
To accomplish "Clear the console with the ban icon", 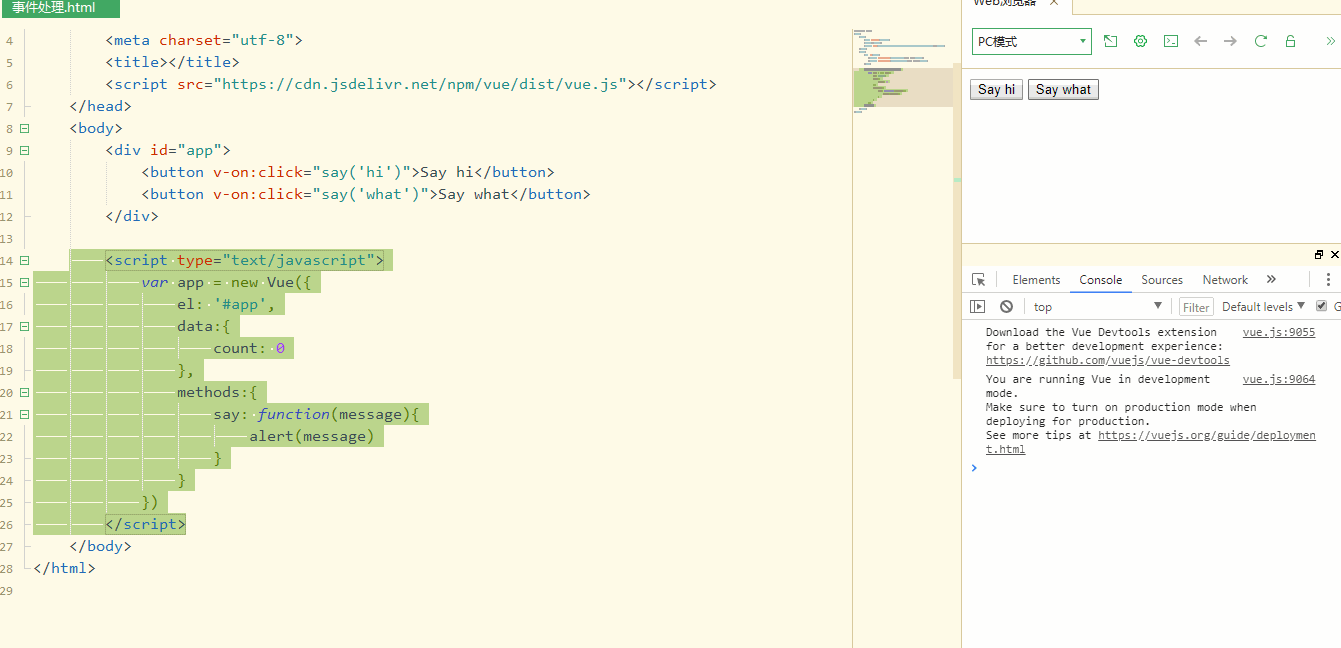I will [x=1006, y=307].
